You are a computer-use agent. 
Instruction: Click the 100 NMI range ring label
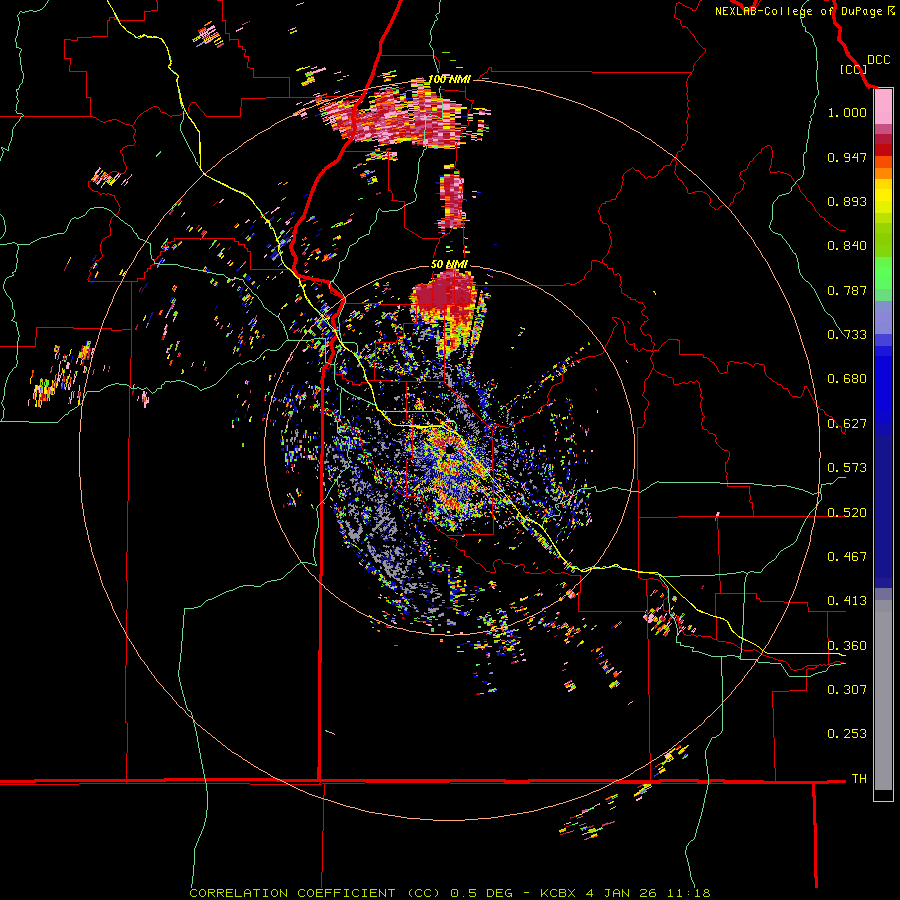pos(449,79)
